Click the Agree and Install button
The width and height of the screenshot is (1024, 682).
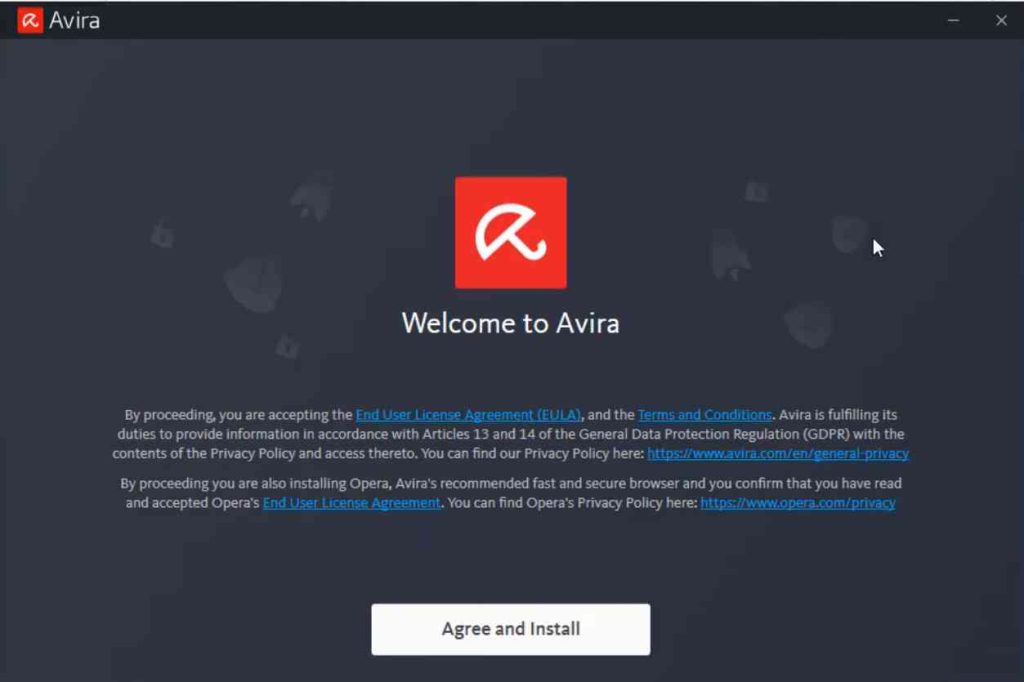point(511,629)
